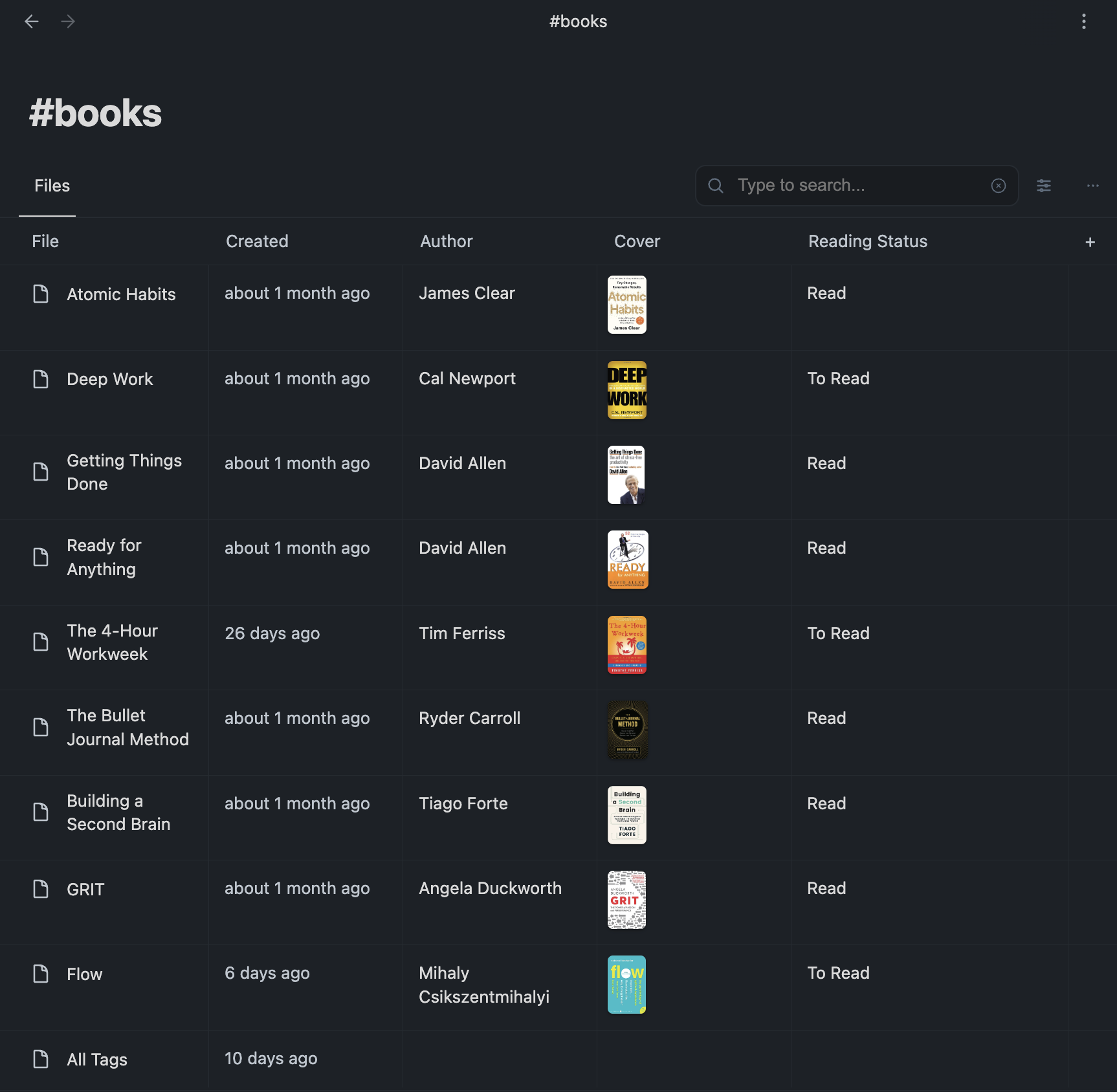The image size is (1117, 1092).
Task: Click the Reading Status column header
Action: (867, 241)
